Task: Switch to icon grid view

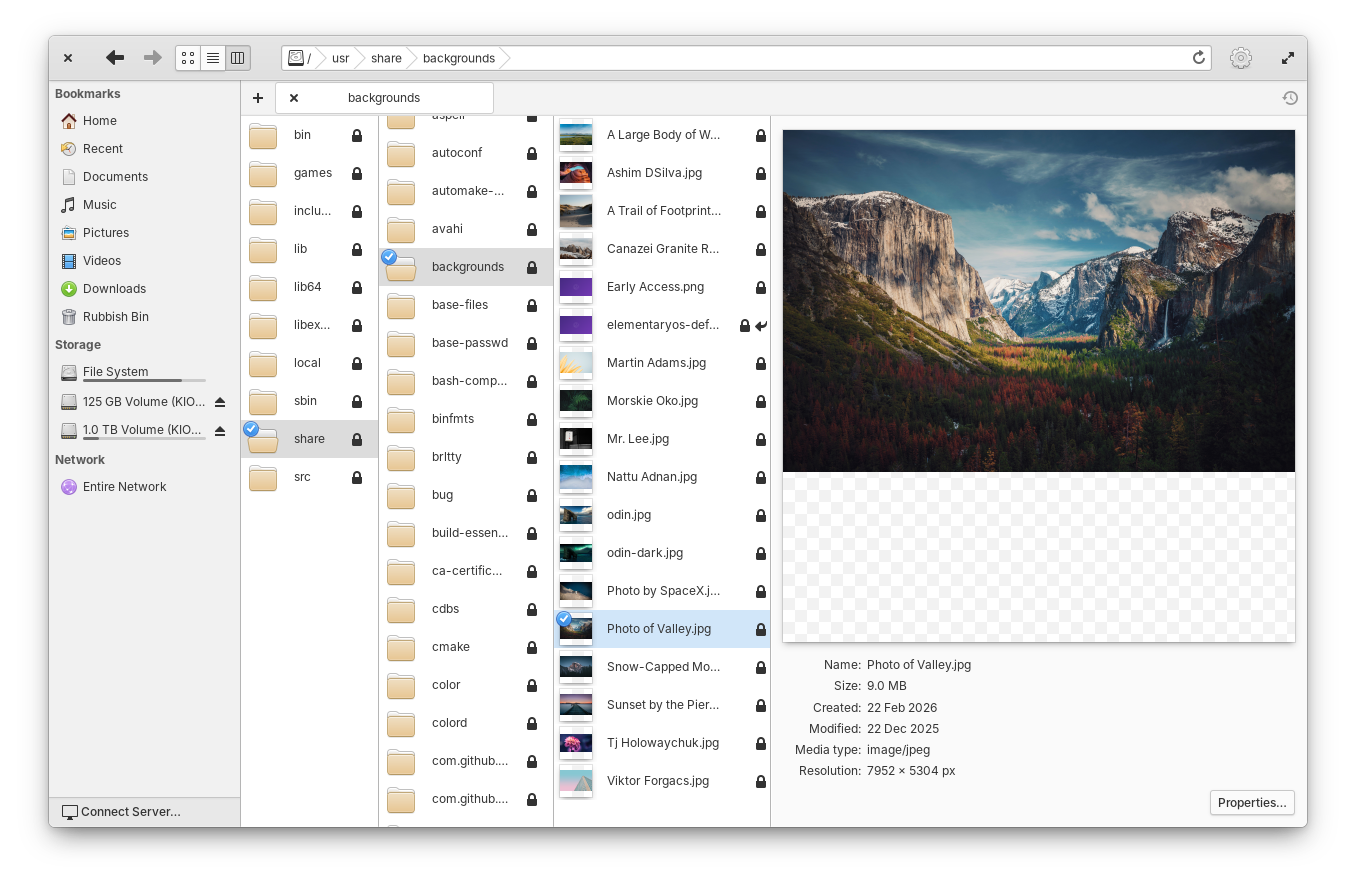Action: (188, 58)
